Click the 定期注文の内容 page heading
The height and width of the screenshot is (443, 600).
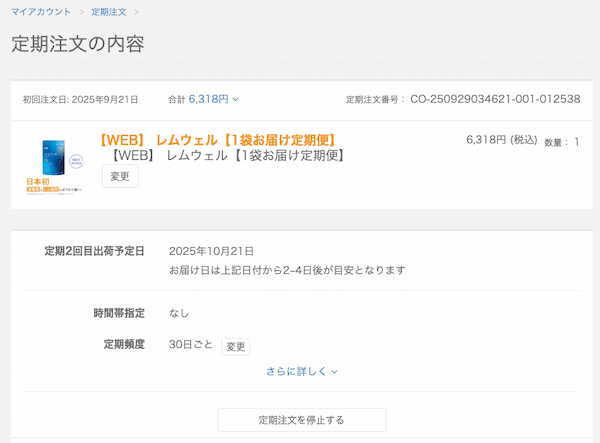(x=78, y=45)
